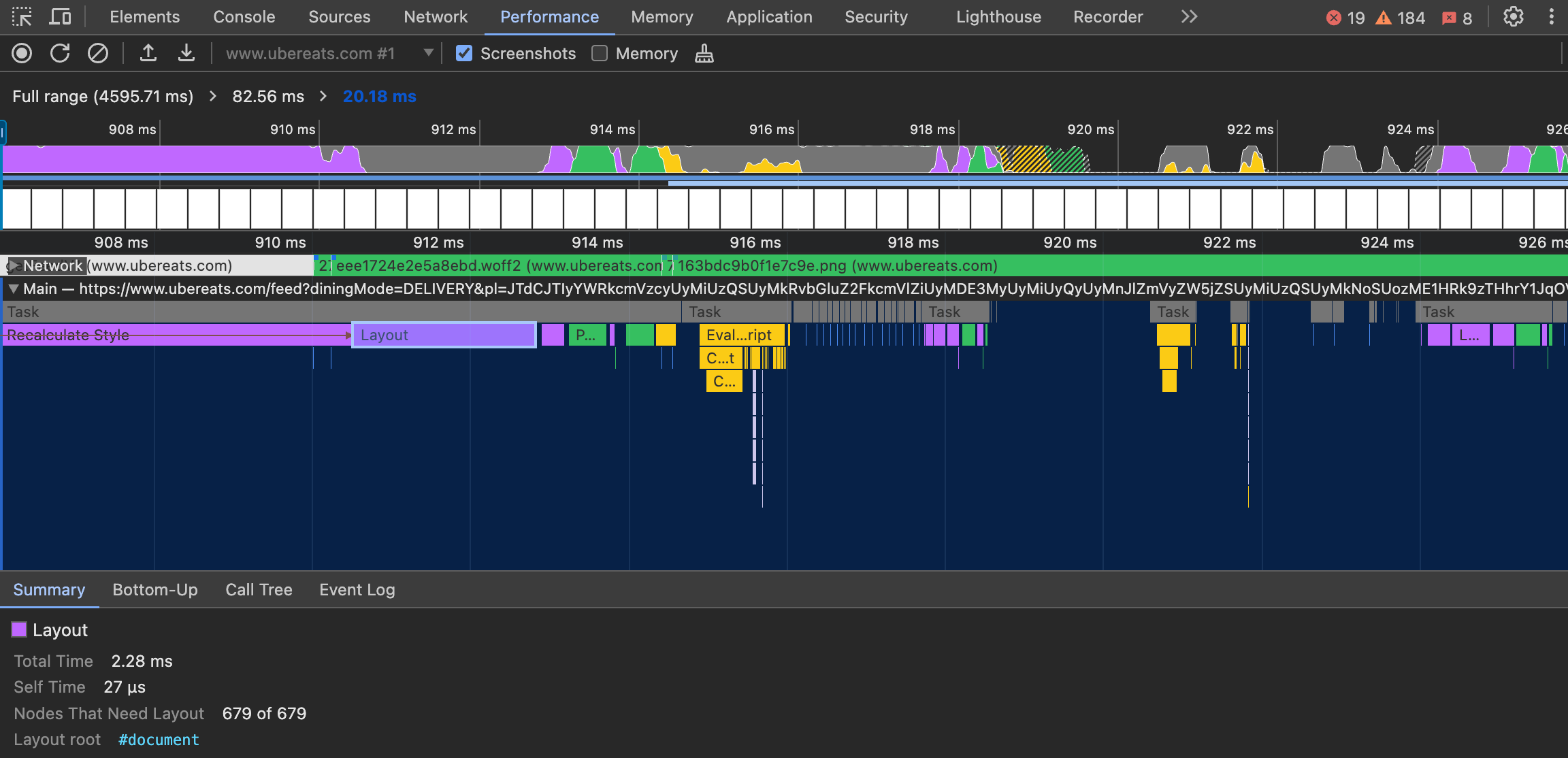Uncheck the Screenshots checkbox
Image resolution: width=1568 pixels, height=758 pixels.
click(463, 53)
